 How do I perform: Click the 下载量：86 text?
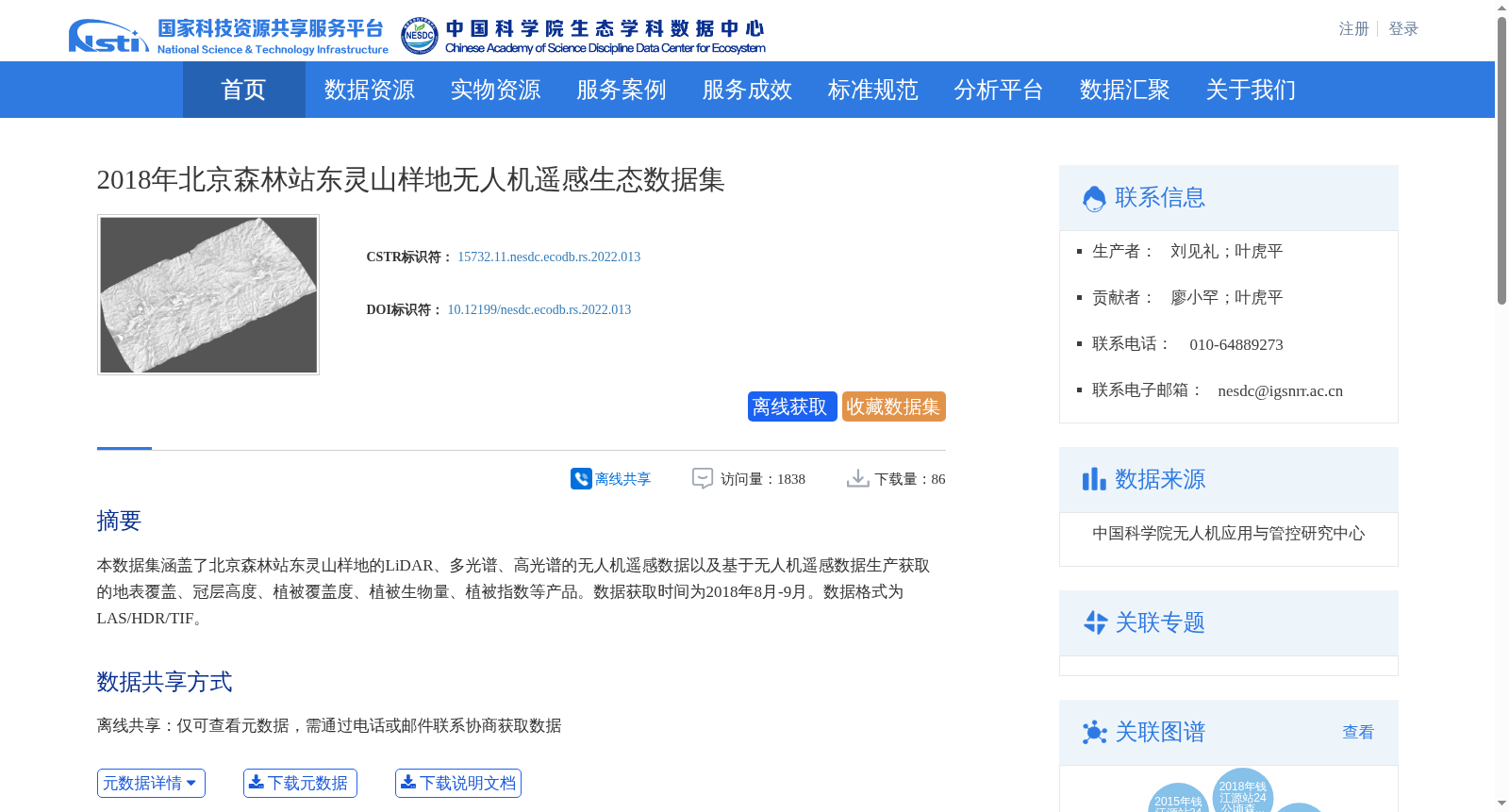click(910, 479)
